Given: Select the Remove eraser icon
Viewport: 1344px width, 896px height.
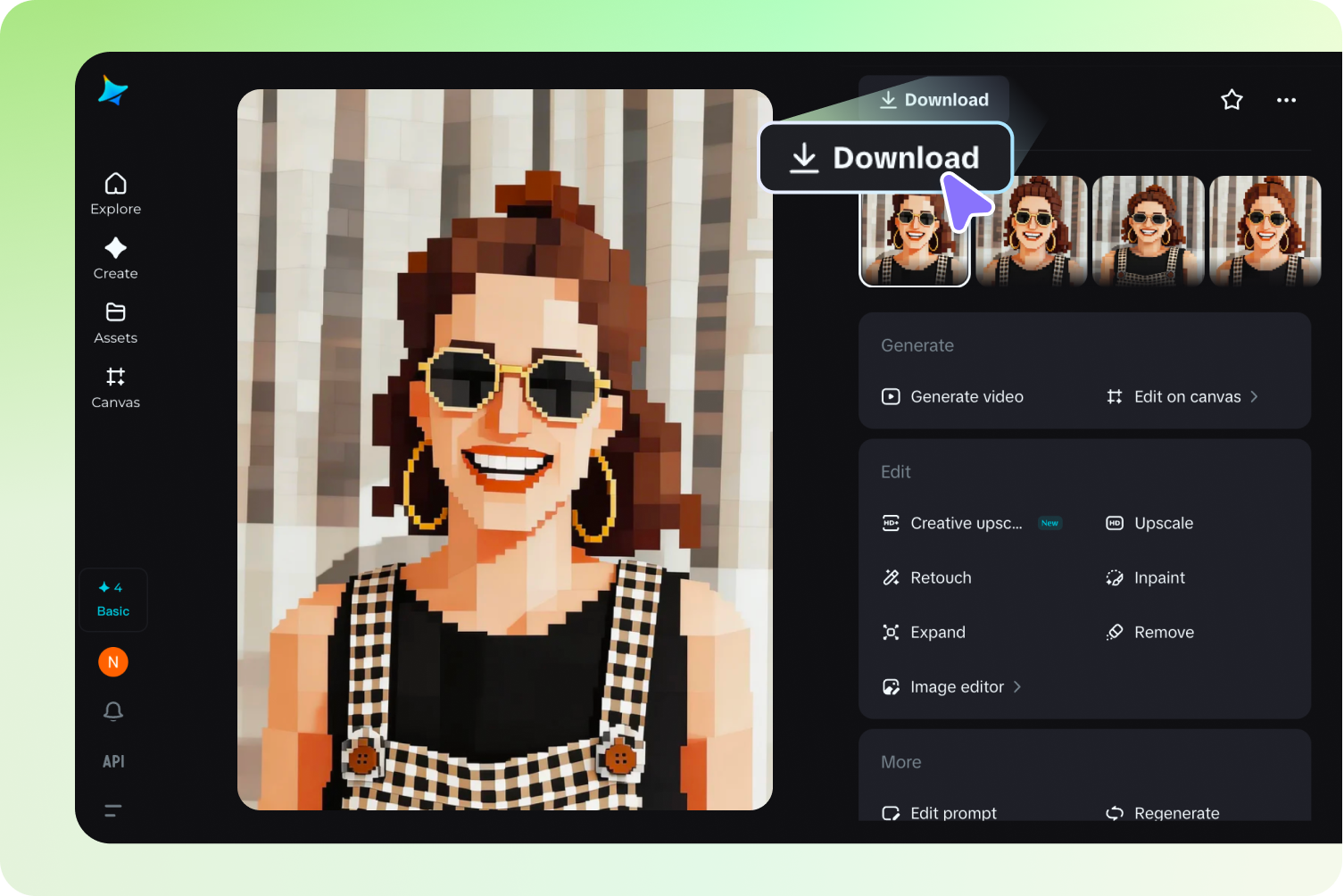Looking at the screenshot, I should click(1114, 632).
